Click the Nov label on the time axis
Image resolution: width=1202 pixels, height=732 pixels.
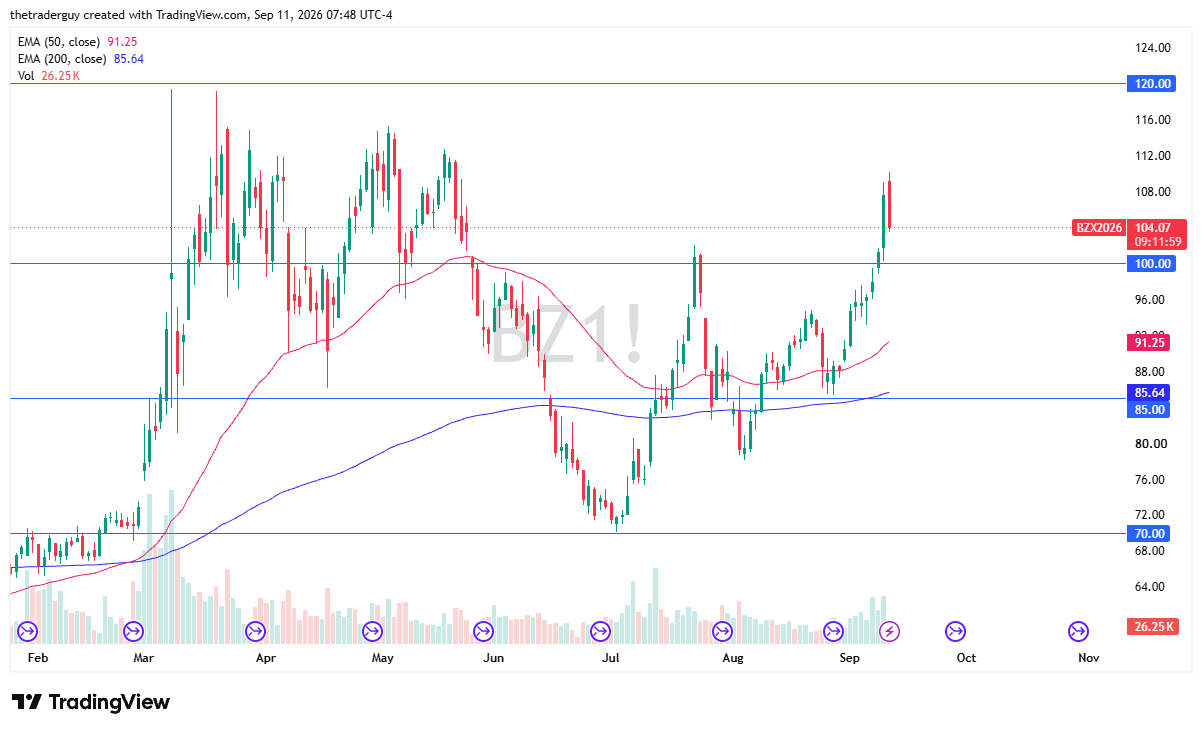(1089, 658)
